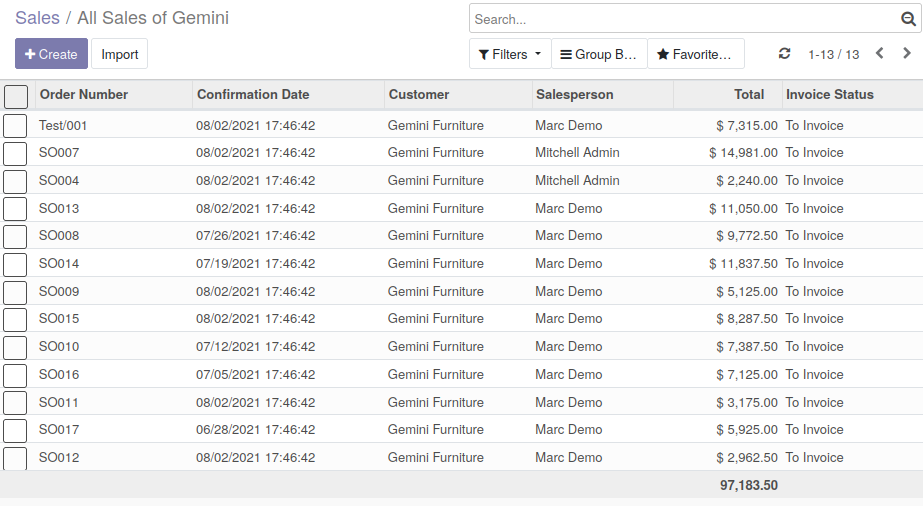Toggle the select-all checkbox in header
This screenshot has width=923, height=506.
click(16, 96)
